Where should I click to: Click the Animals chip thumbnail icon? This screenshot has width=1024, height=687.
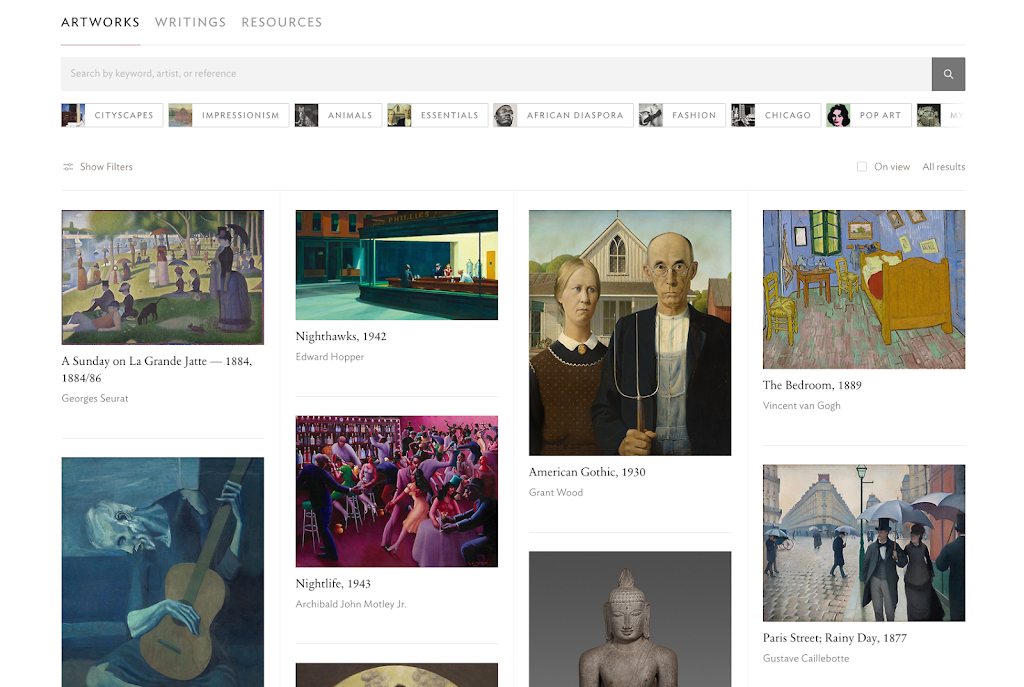point(306,115)
